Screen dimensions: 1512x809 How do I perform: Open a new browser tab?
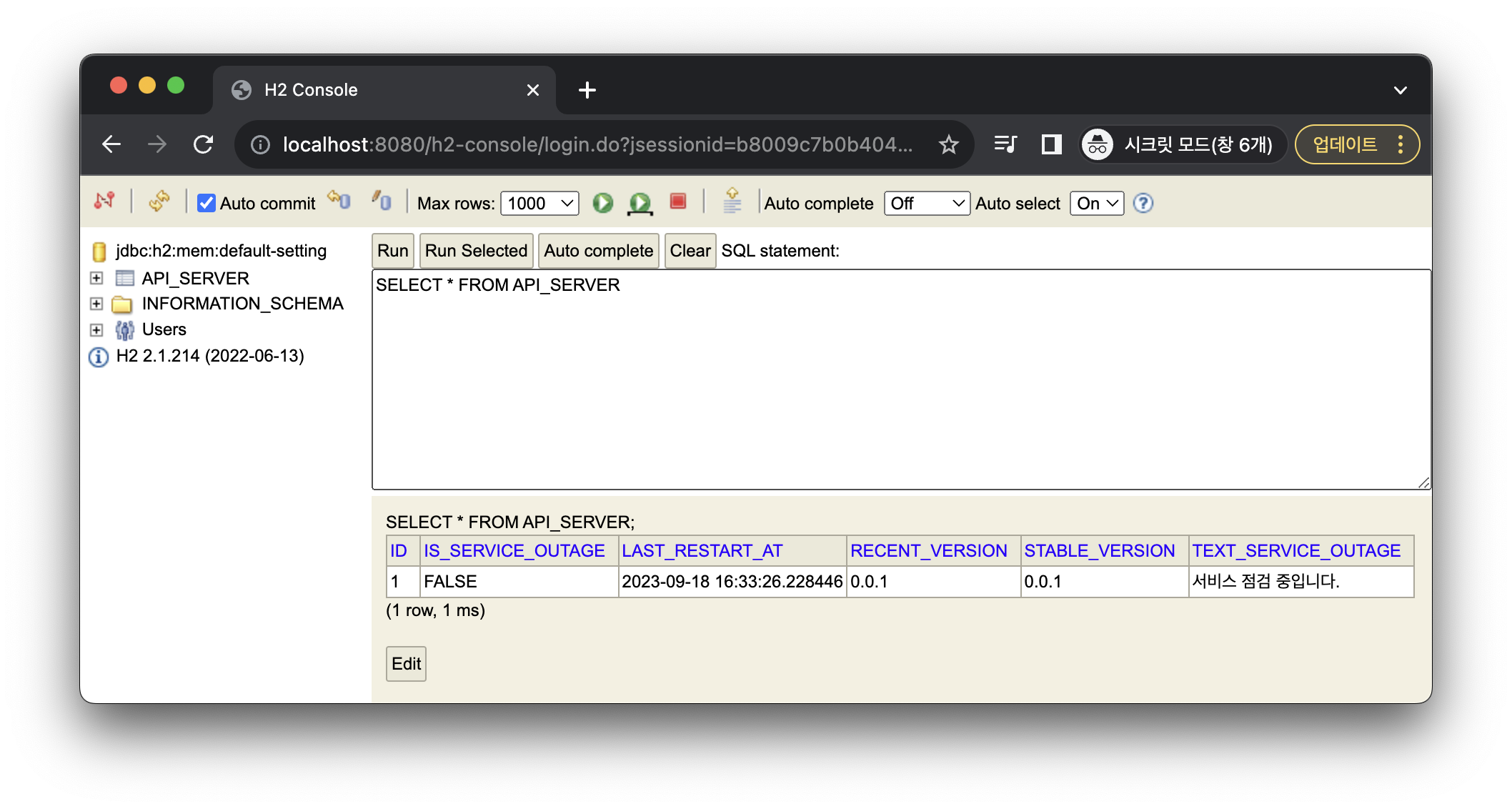(587, 90)
